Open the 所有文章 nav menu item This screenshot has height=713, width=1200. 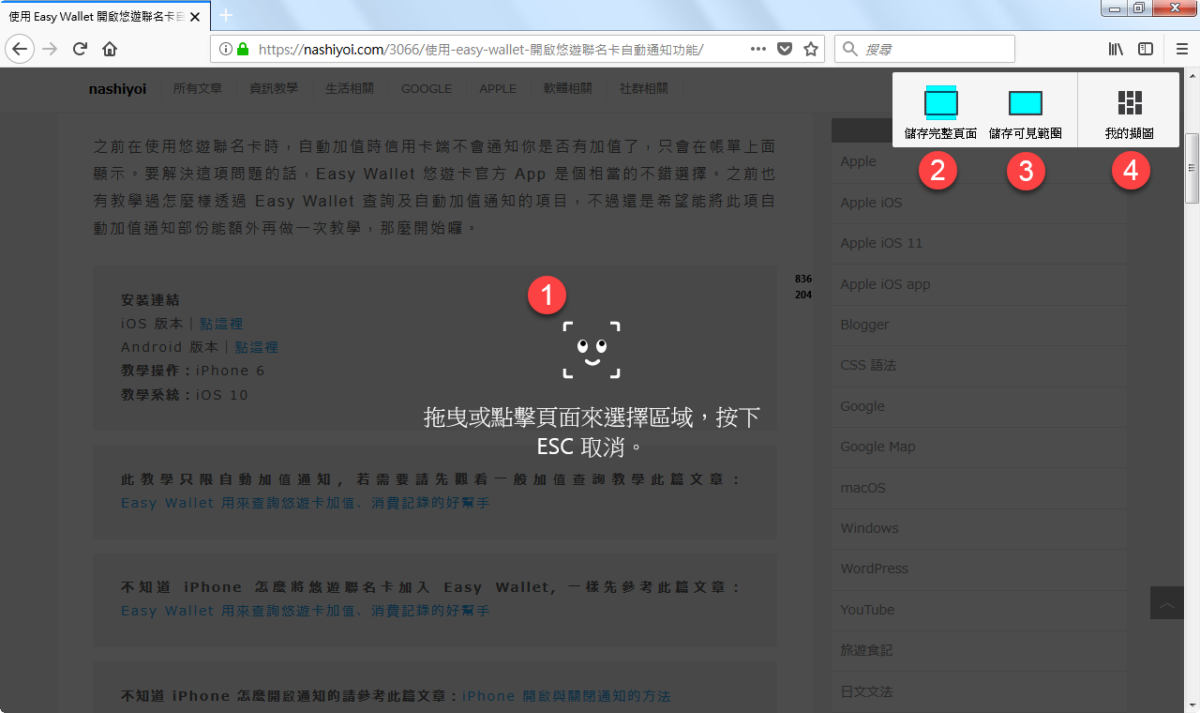pyautogui.click(x=197, y=88)
